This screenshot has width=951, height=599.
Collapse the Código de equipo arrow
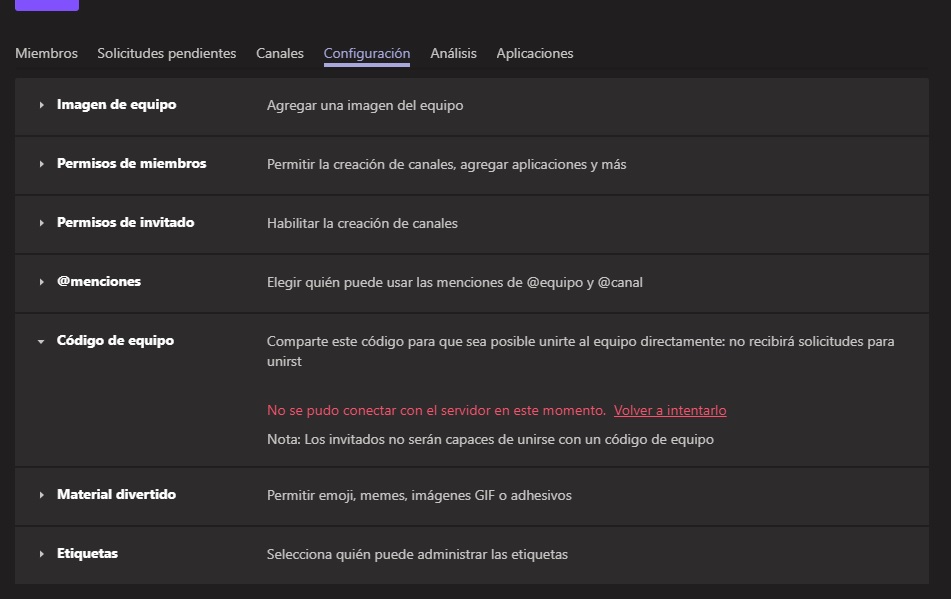(41, 341)
